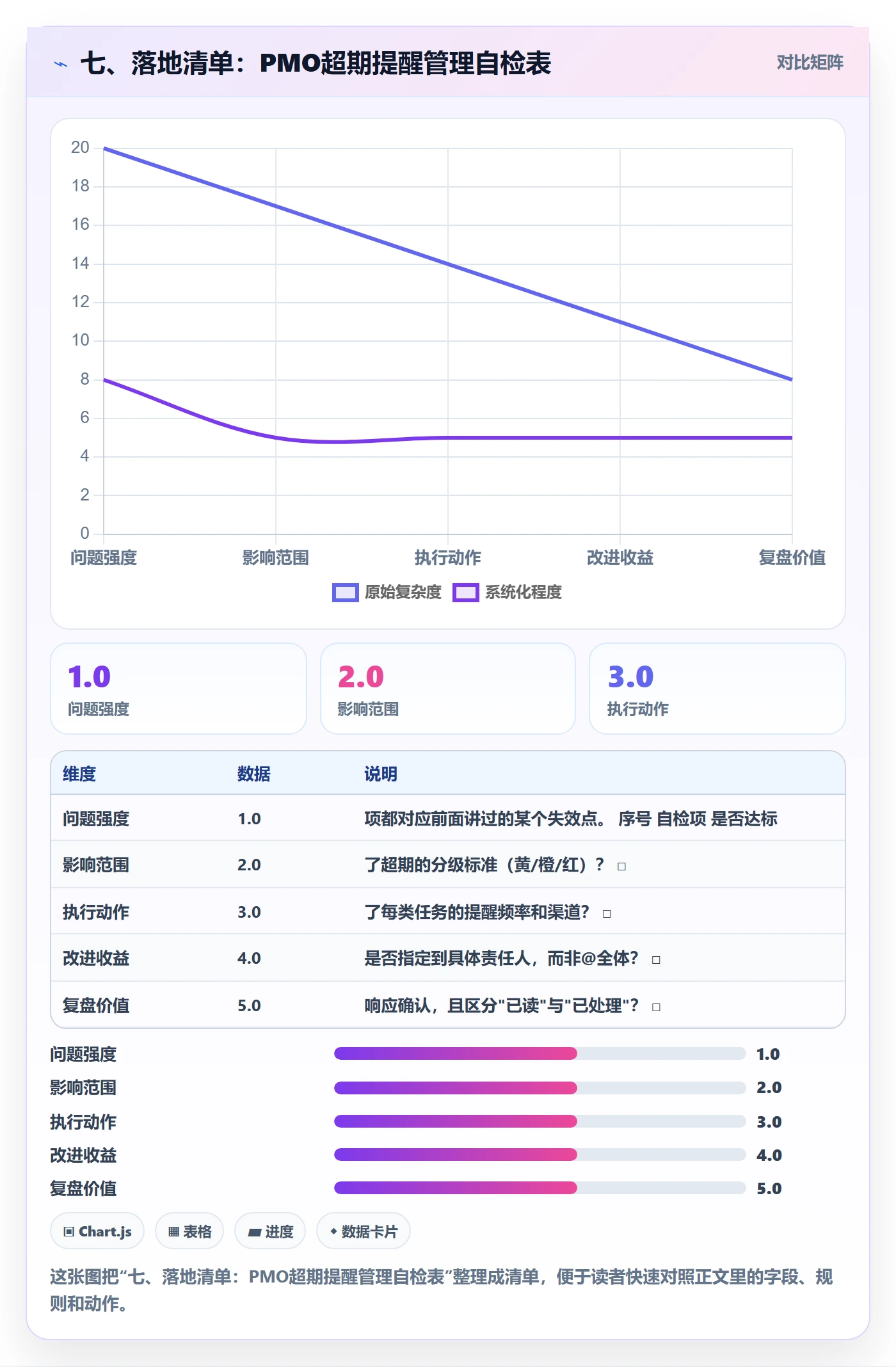Click the 数据 column header

[254, 774]
